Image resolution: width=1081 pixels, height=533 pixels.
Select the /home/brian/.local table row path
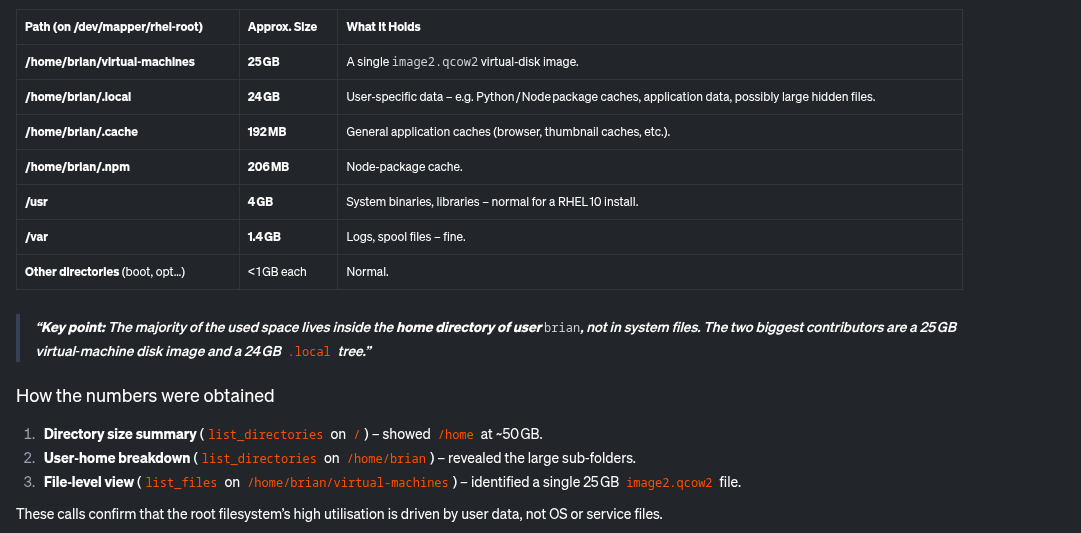(78, 97)
